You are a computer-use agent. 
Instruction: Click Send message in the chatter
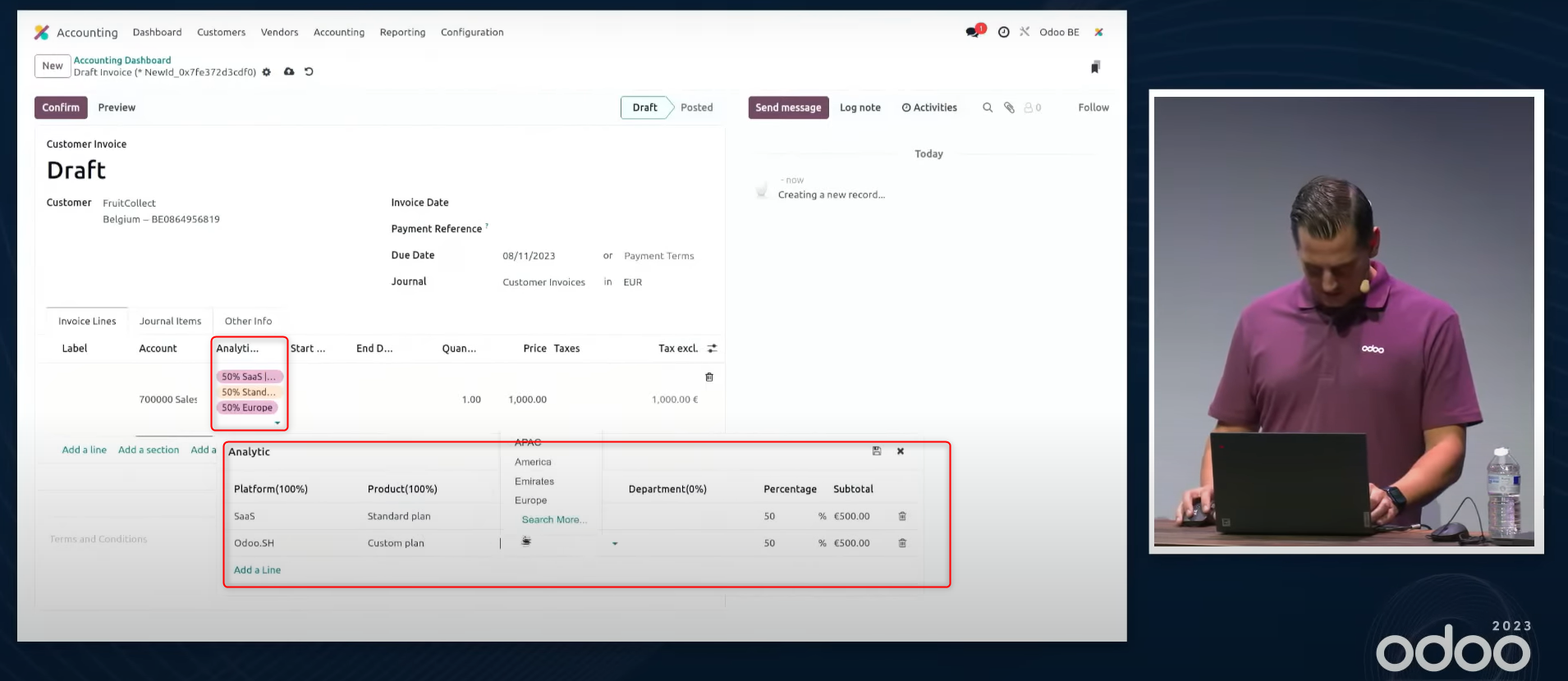pyautogui.click(x=788, y=107)
